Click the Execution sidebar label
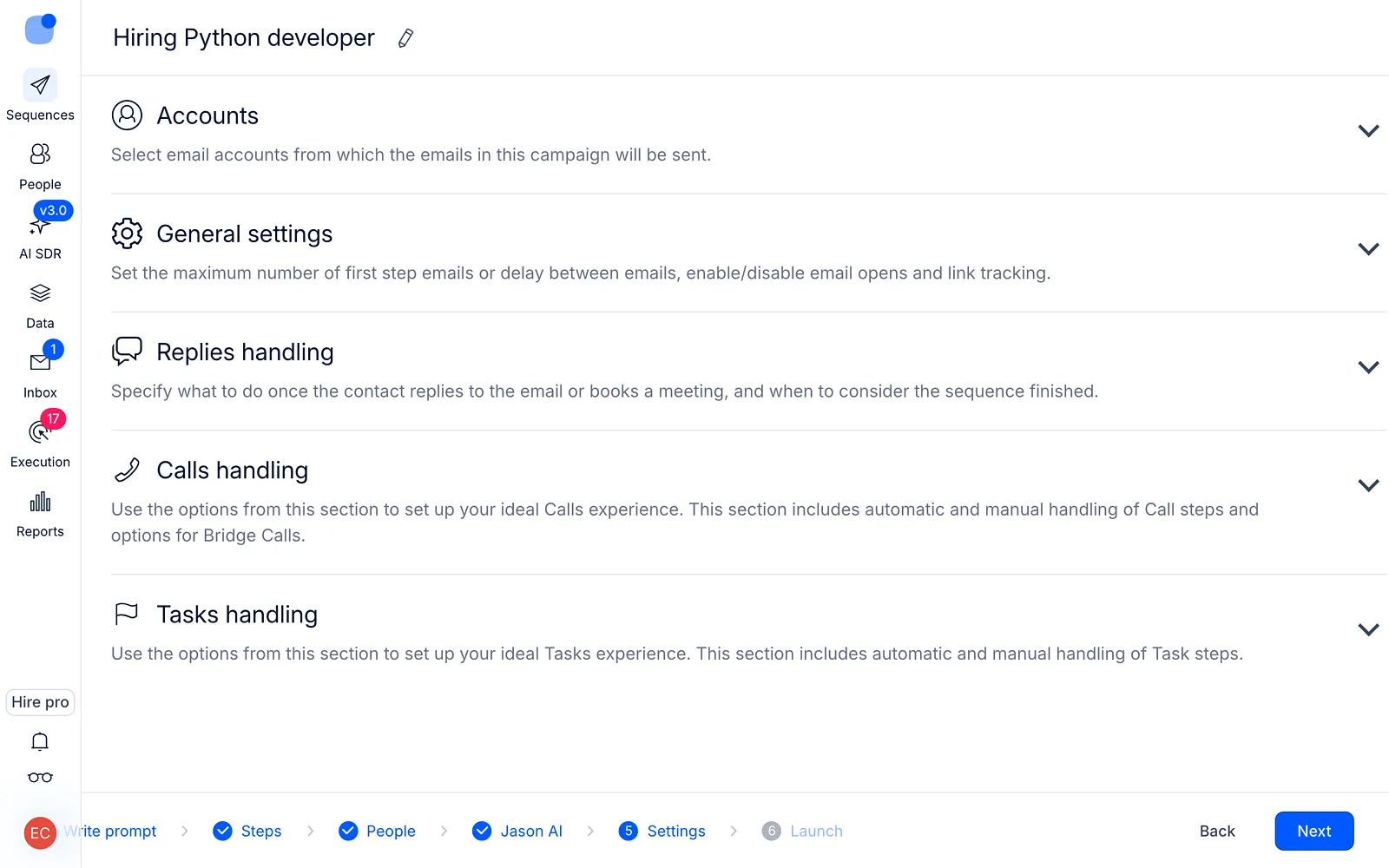The width and height of the screenshot is (1389, 868). point(40,462)
